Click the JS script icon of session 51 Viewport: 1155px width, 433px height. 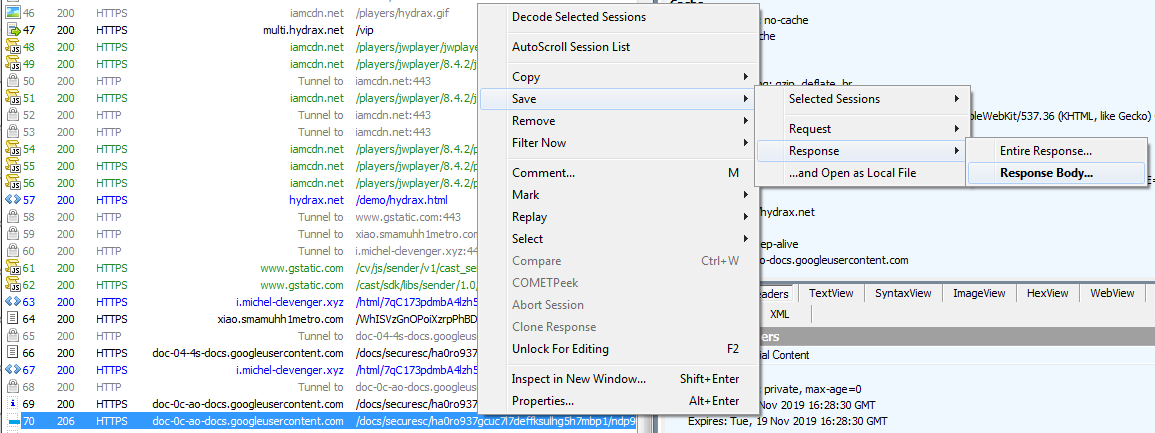pos(13,98)
